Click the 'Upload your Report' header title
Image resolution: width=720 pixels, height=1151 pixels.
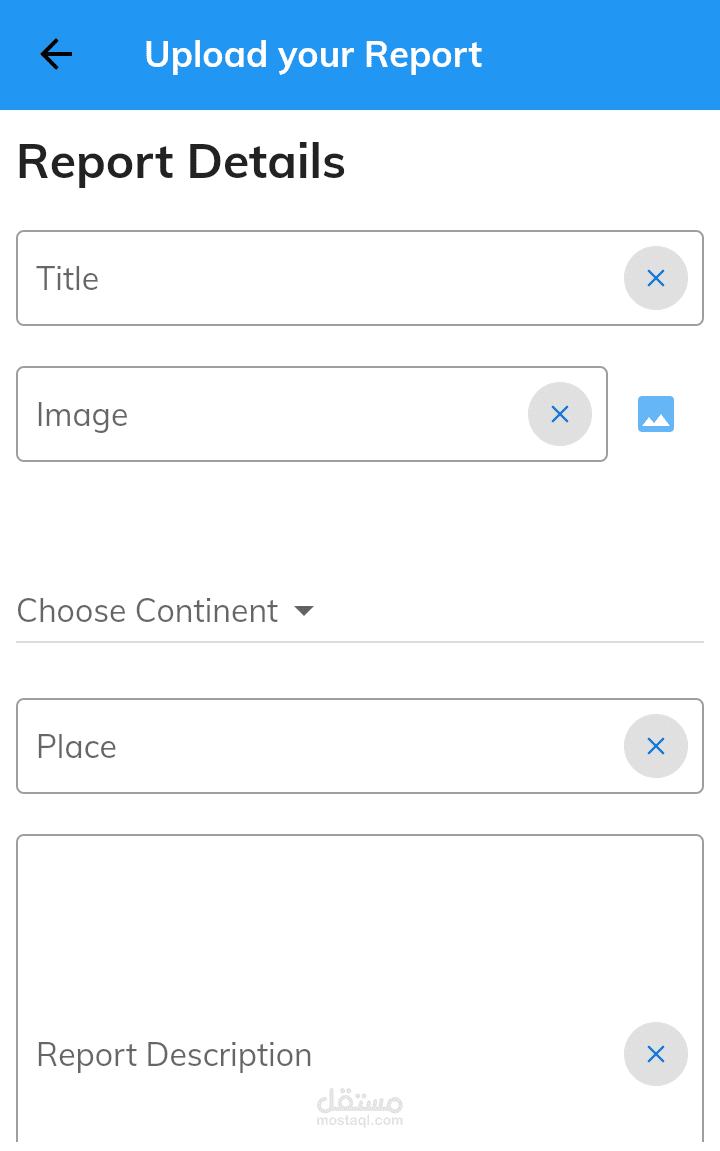pyautogui.click(x=313, y=55)
